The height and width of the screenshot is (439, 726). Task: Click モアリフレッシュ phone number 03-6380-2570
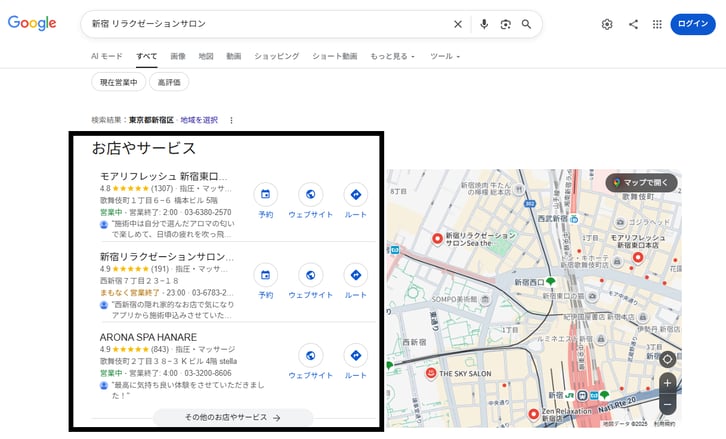tap(208, 212)
